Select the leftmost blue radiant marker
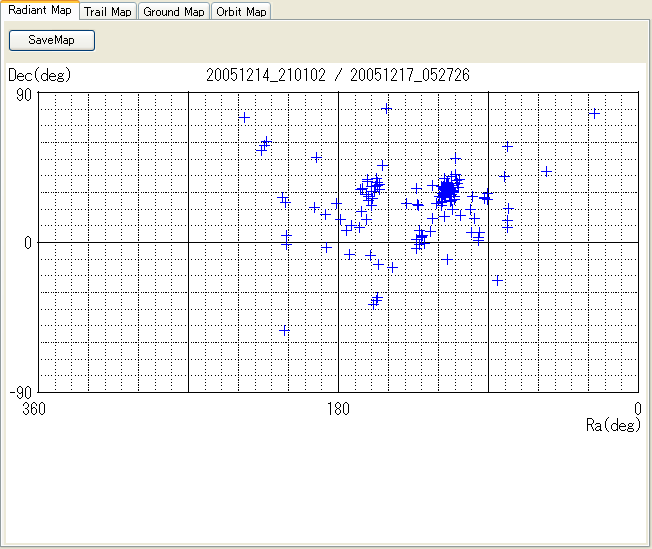 (x=244, y=118)
